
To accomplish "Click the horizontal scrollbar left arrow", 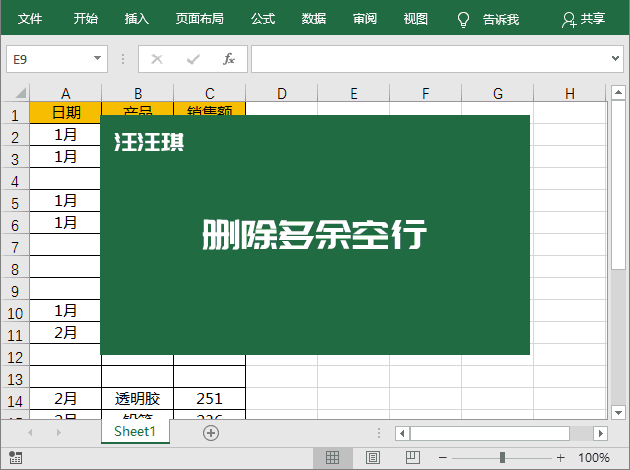I will [x=402, y=433].
